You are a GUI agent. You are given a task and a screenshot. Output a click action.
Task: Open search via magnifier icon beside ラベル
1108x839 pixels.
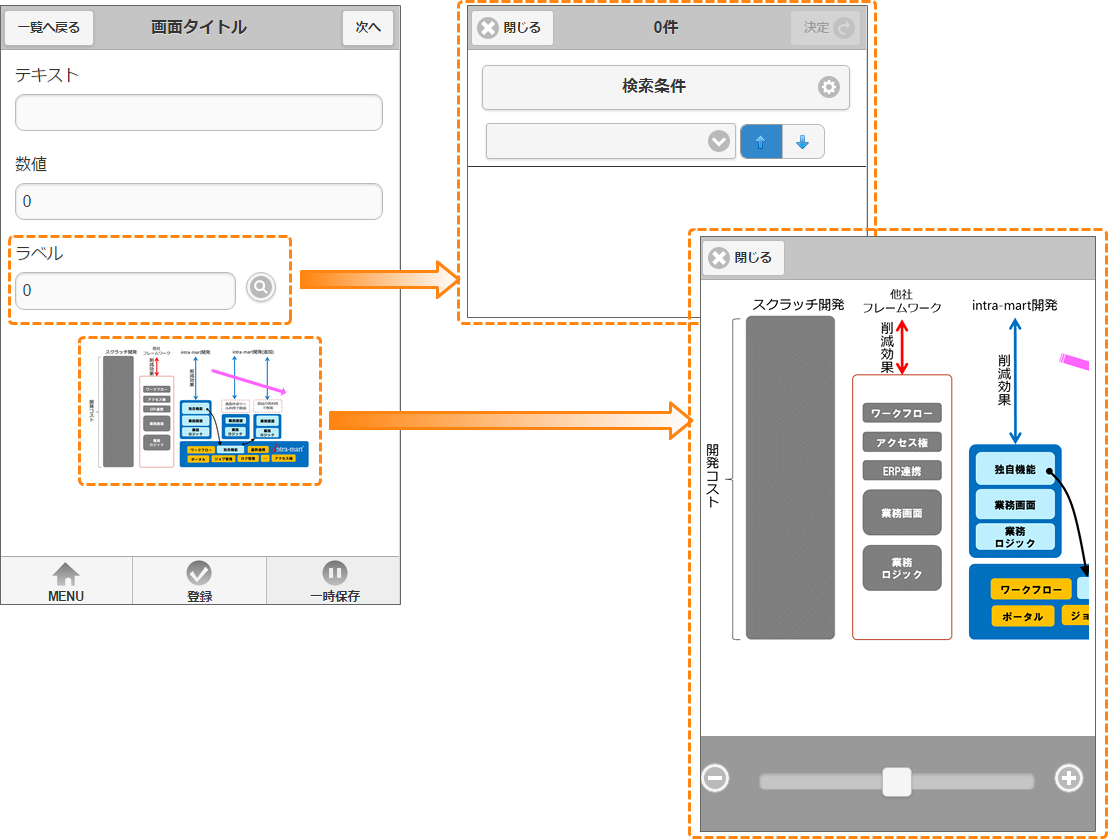coord(261,287)
